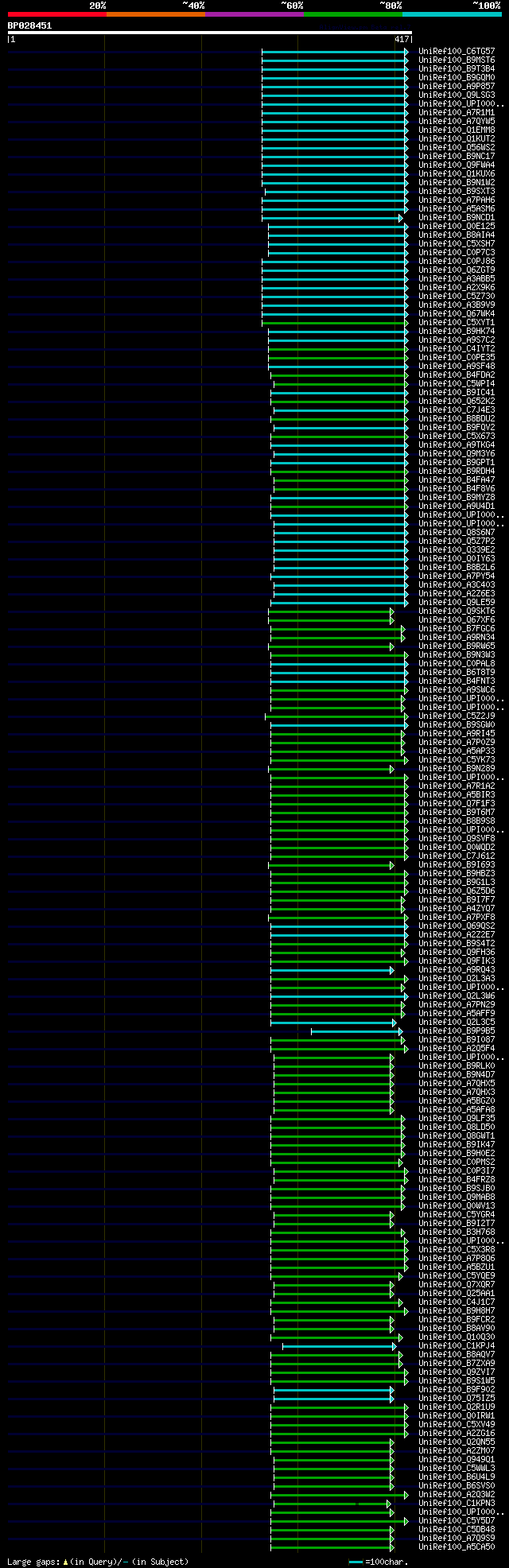The height and width of the screenshot is (1568, 509).
Task: Select the query name BP028451
Action: [29, 25]
